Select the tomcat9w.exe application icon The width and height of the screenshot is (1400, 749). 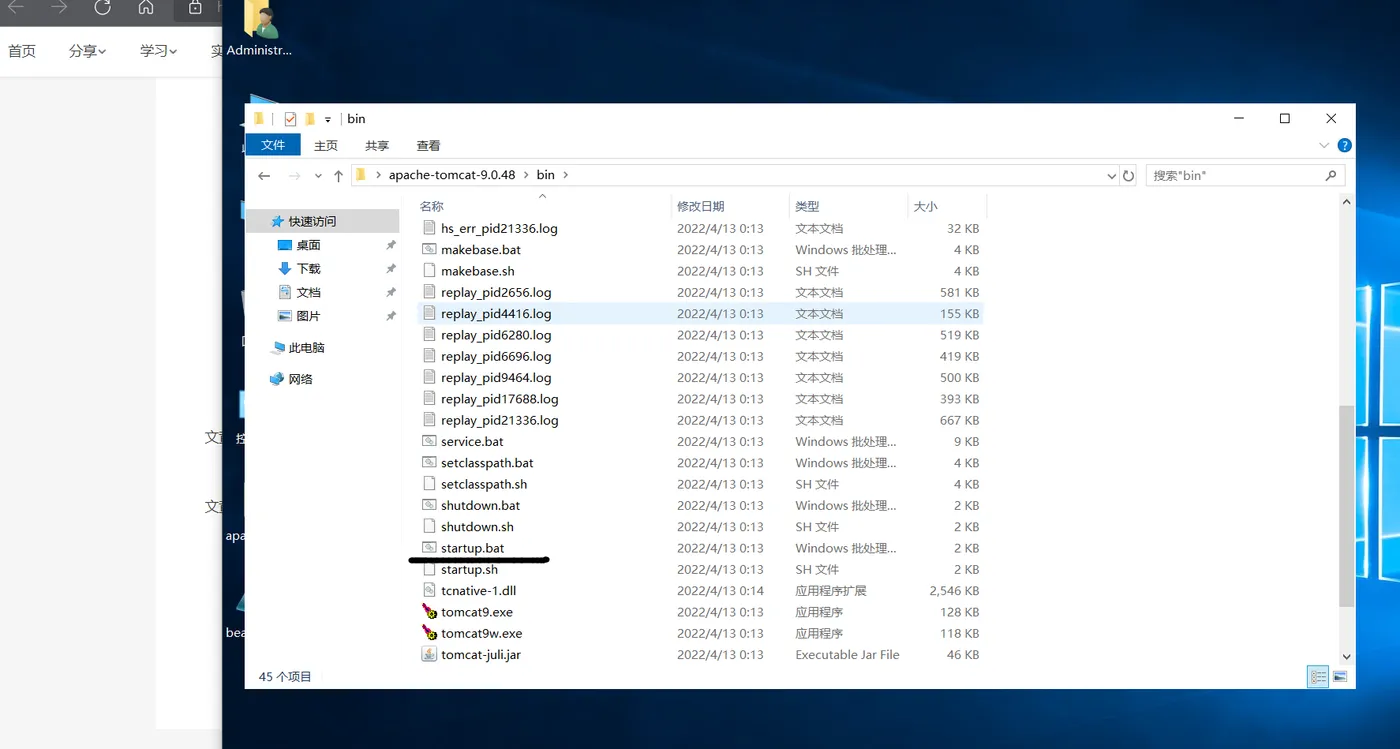(x=429, y=633)
